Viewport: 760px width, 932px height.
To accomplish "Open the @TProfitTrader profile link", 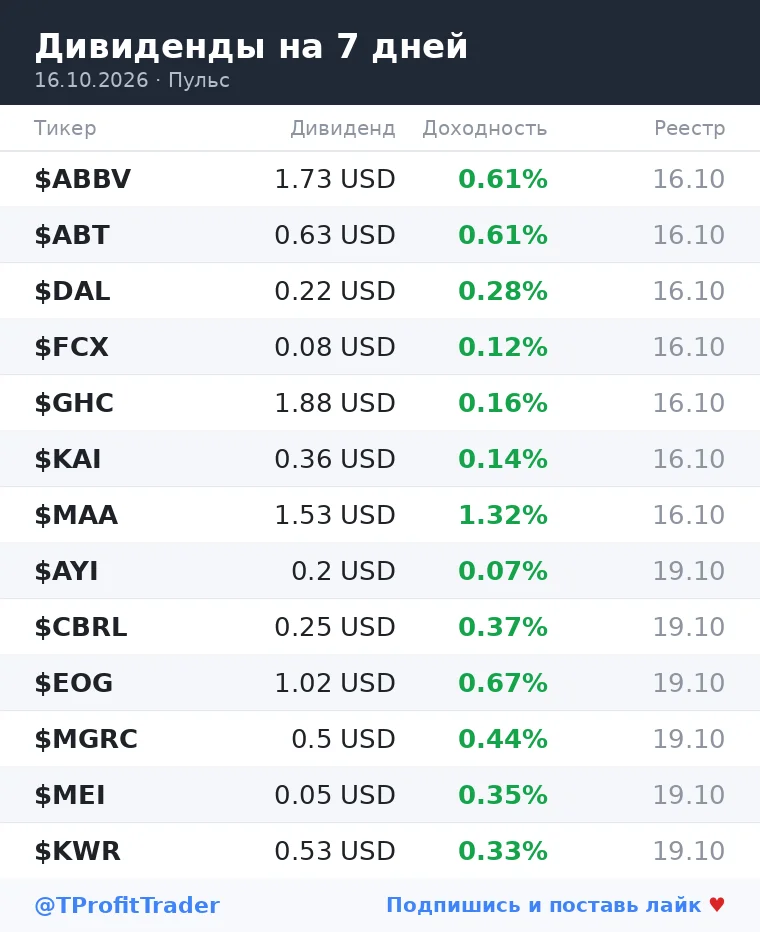I will pyautogui.click(x=127, y=905).
